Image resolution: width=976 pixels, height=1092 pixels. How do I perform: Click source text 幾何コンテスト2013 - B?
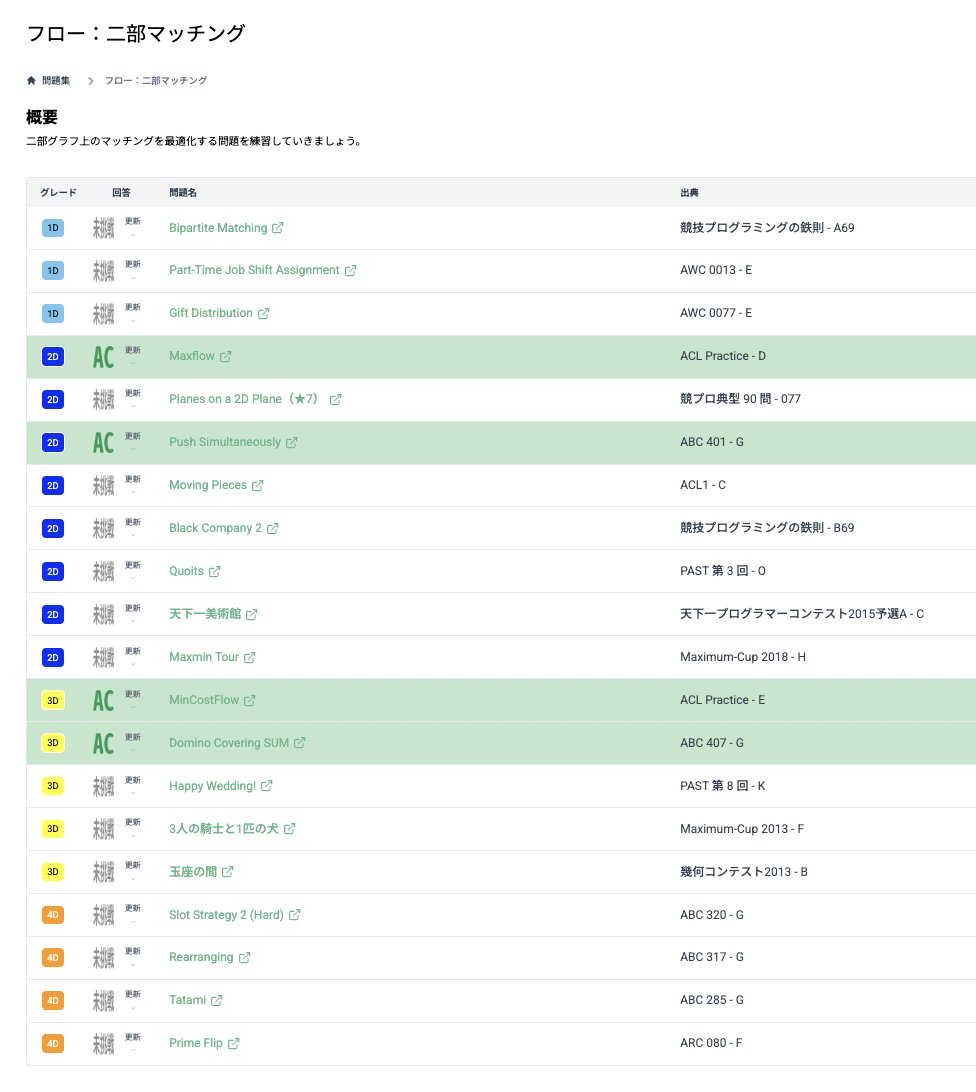coord(744,872)
